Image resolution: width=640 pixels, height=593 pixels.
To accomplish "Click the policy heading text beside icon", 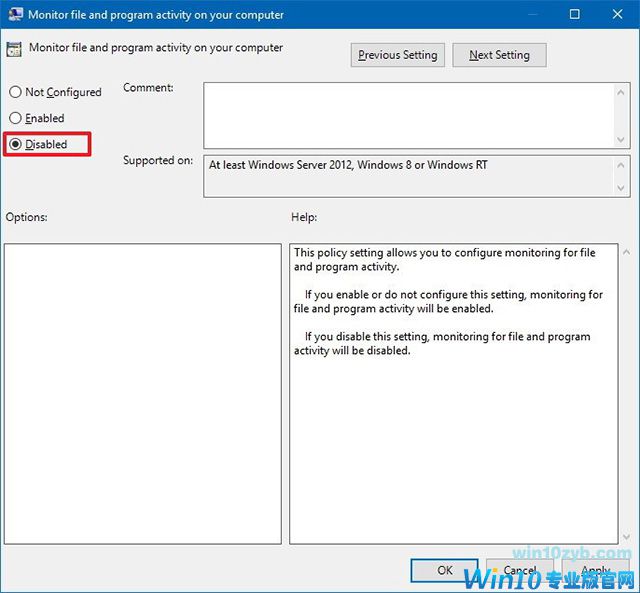I will pos(156,48).
